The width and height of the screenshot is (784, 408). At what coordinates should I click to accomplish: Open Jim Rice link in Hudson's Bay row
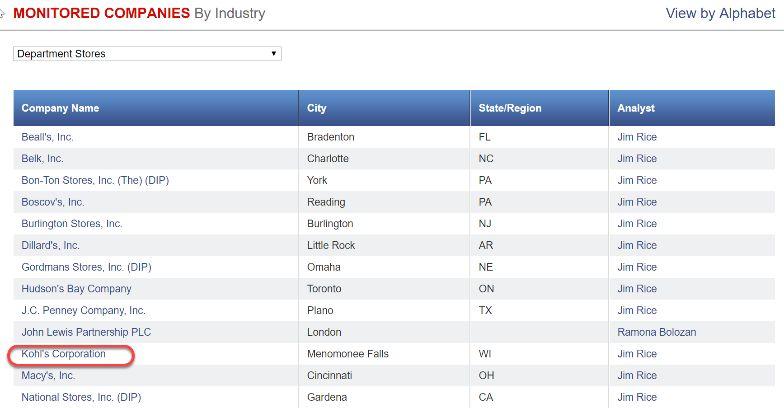[637, 288]
